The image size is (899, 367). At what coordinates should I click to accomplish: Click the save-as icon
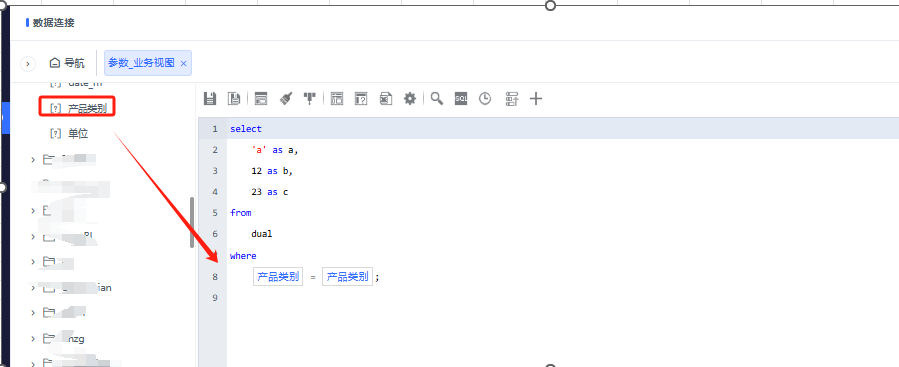pyautogui.click(x=234, y=99)
